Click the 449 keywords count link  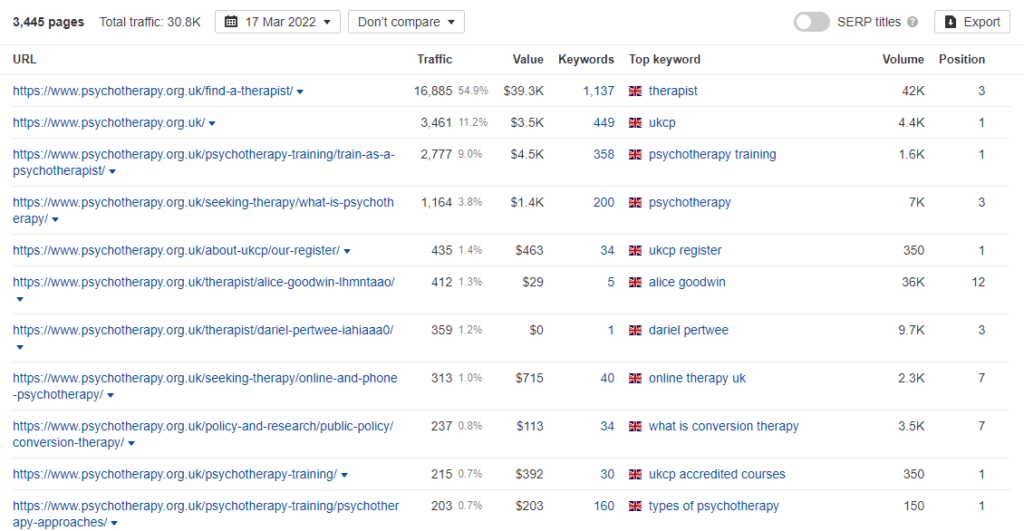[x=603, y=122]
